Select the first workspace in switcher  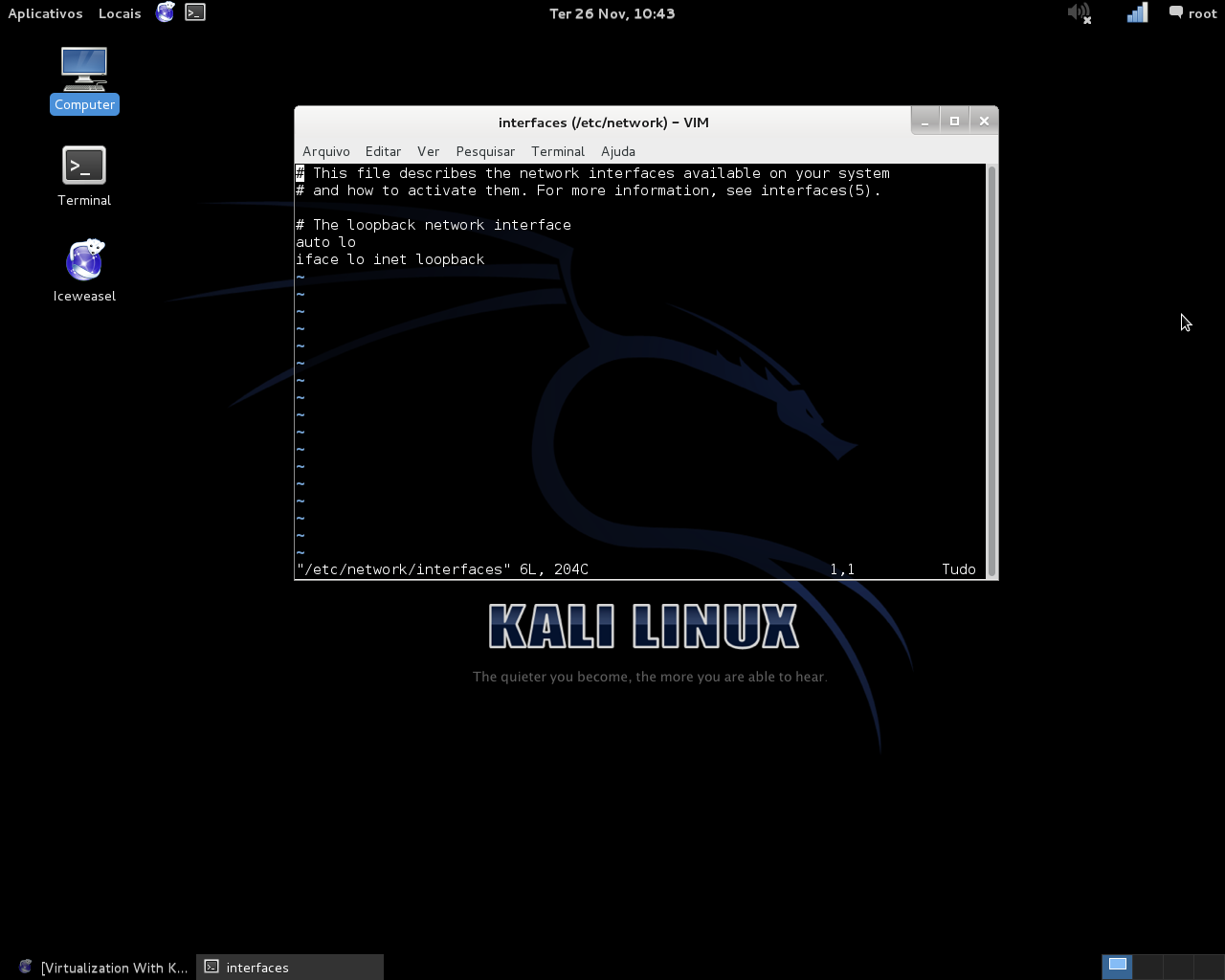click(1117, 967)
